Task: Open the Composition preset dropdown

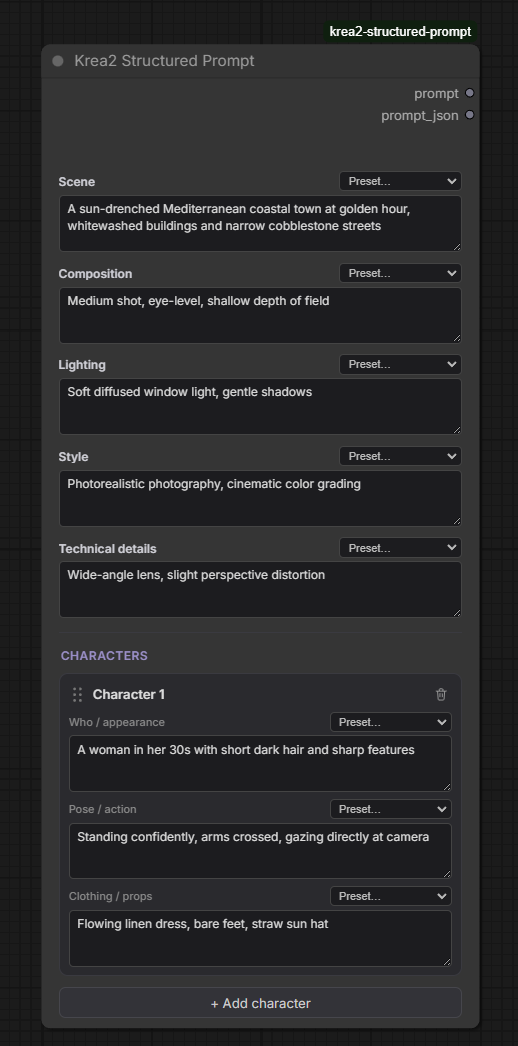Action: pyautogui.click(x=400, y=273)
